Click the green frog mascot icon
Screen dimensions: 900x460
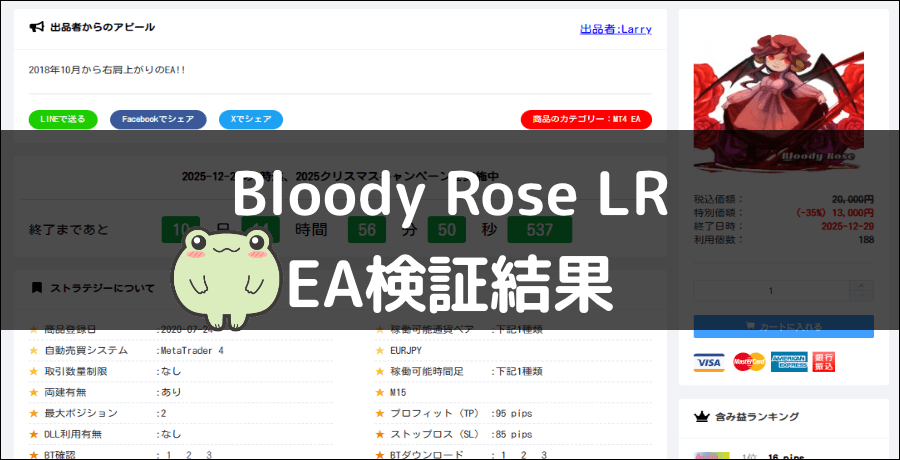[218, 270]
